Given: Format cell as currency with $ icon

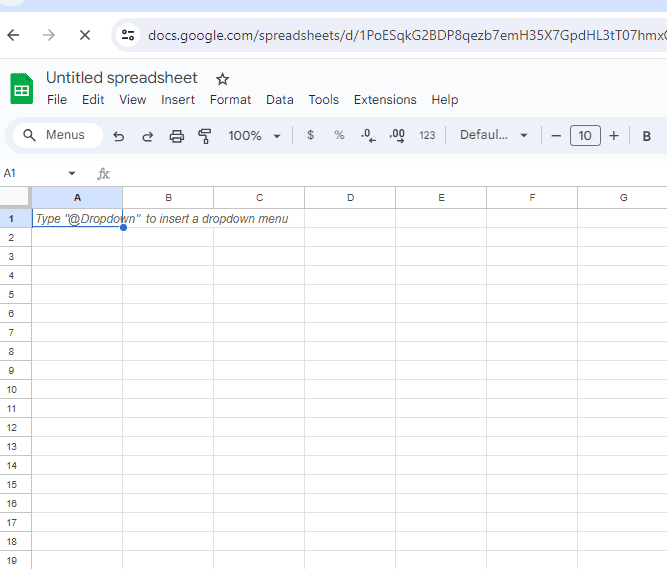Looking at the screenshot, I should click(x=311, y=135).
